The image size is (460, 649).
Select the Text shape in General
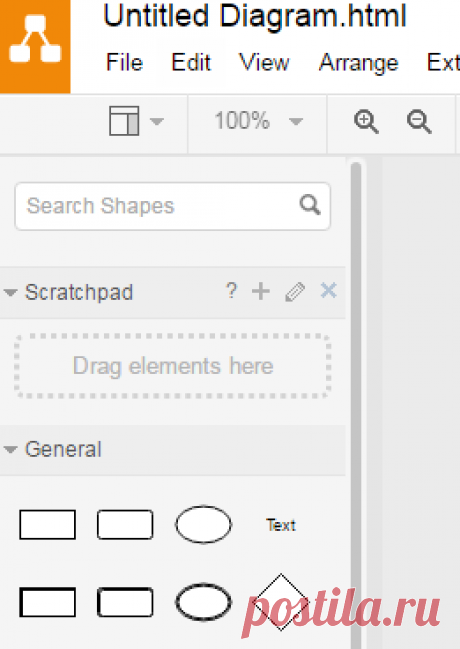tap(281, 525)
